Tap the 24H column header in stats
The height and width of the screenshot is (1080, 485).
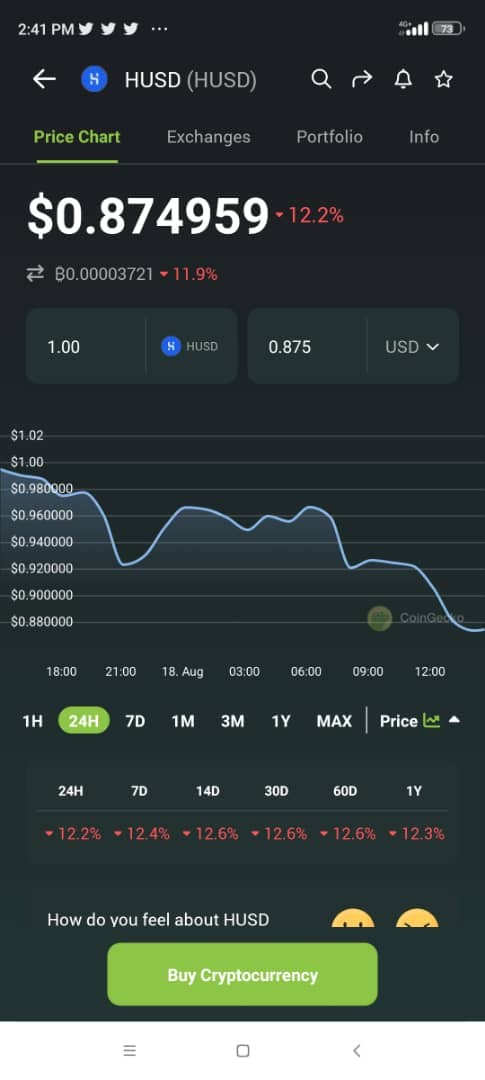point(70,791)
